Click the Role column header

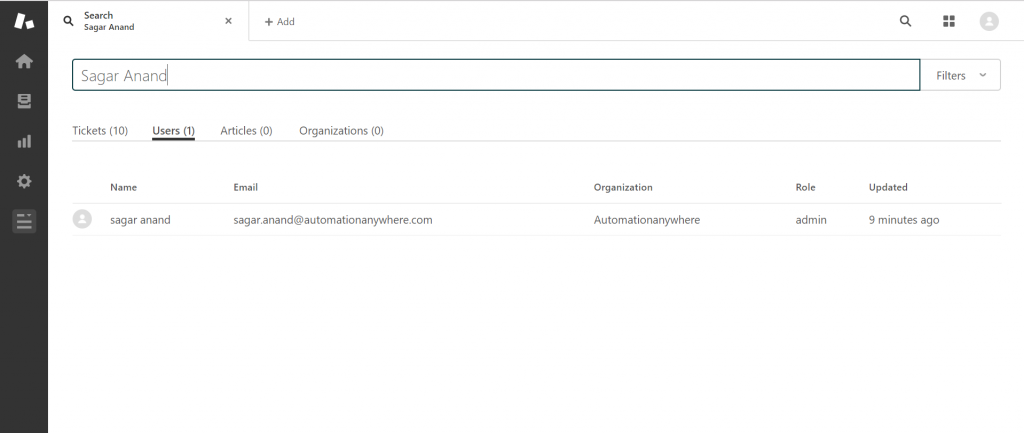(x=805, y=187)
